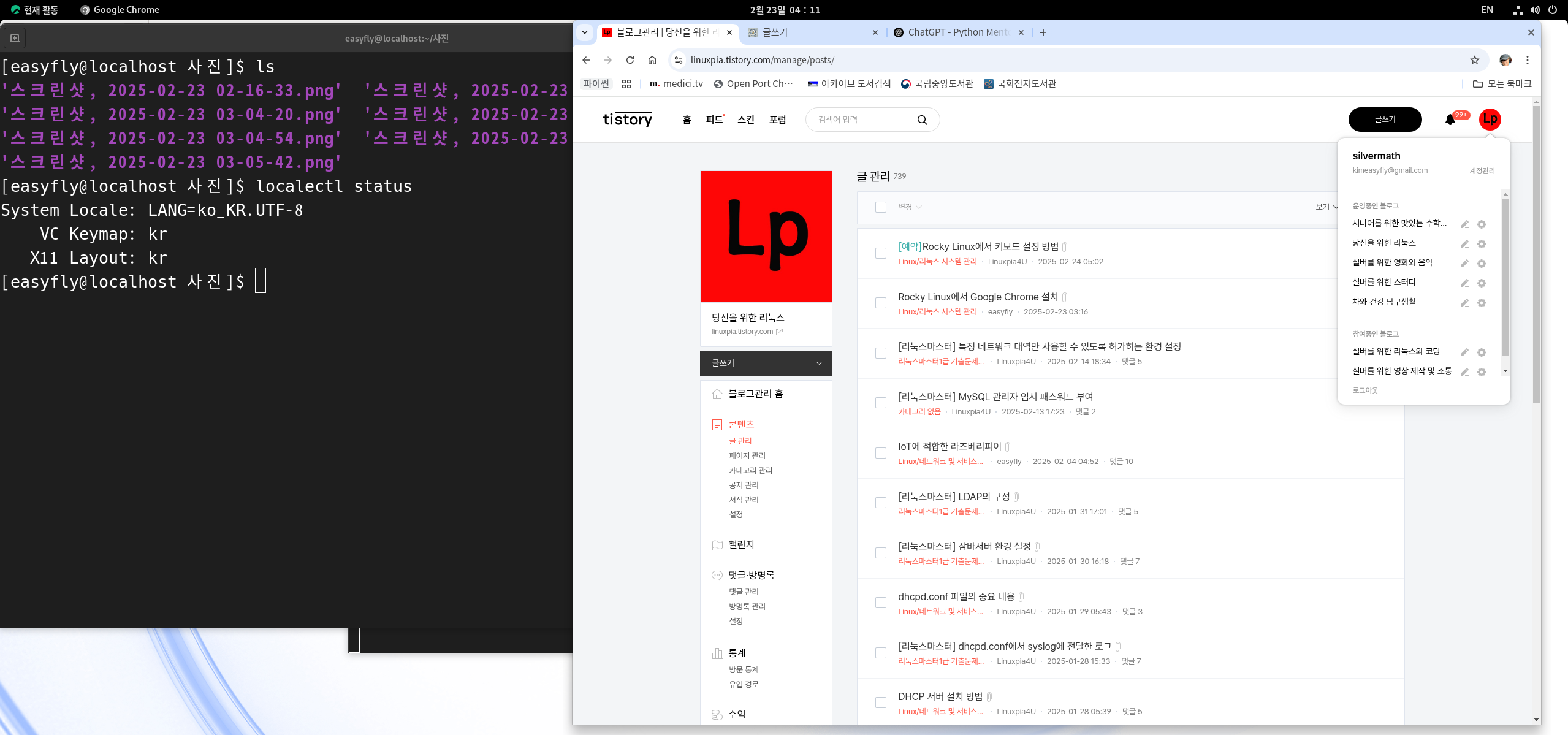
Task: Click the notification bell icon
Action: click(1450, 120)
